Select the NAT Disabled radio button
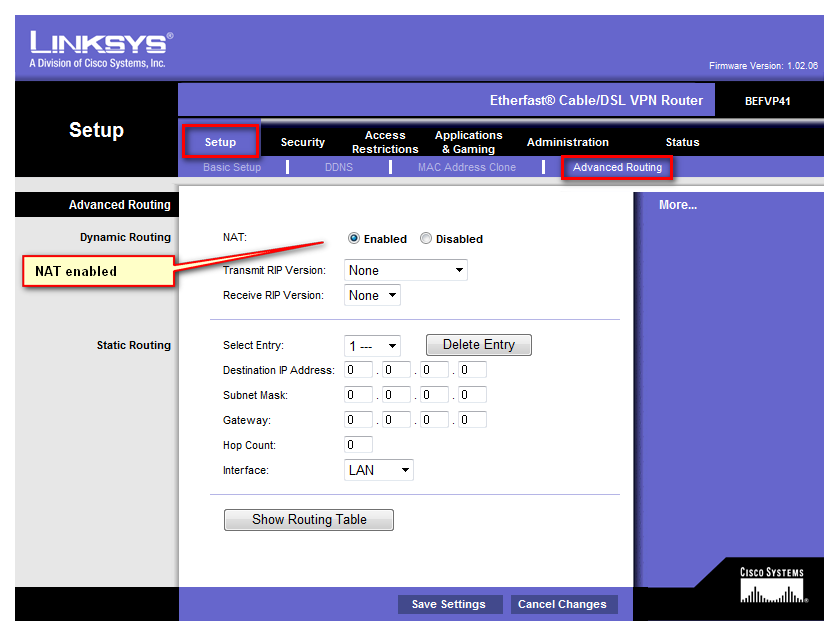Image resolution: width=839 pixels, height=636 pixels. coord(426,239)
